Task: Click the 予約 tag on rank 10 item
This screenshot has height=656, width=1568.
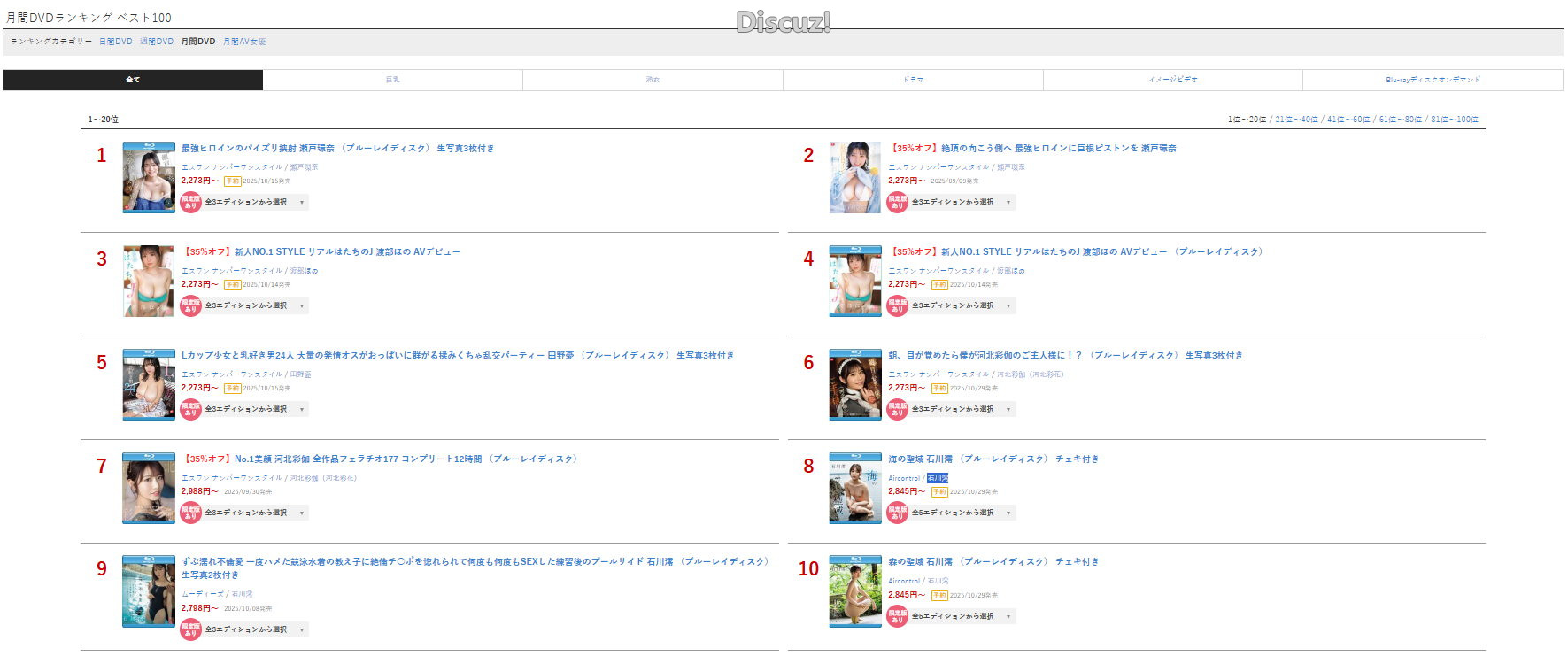Action: click(939, 595)
